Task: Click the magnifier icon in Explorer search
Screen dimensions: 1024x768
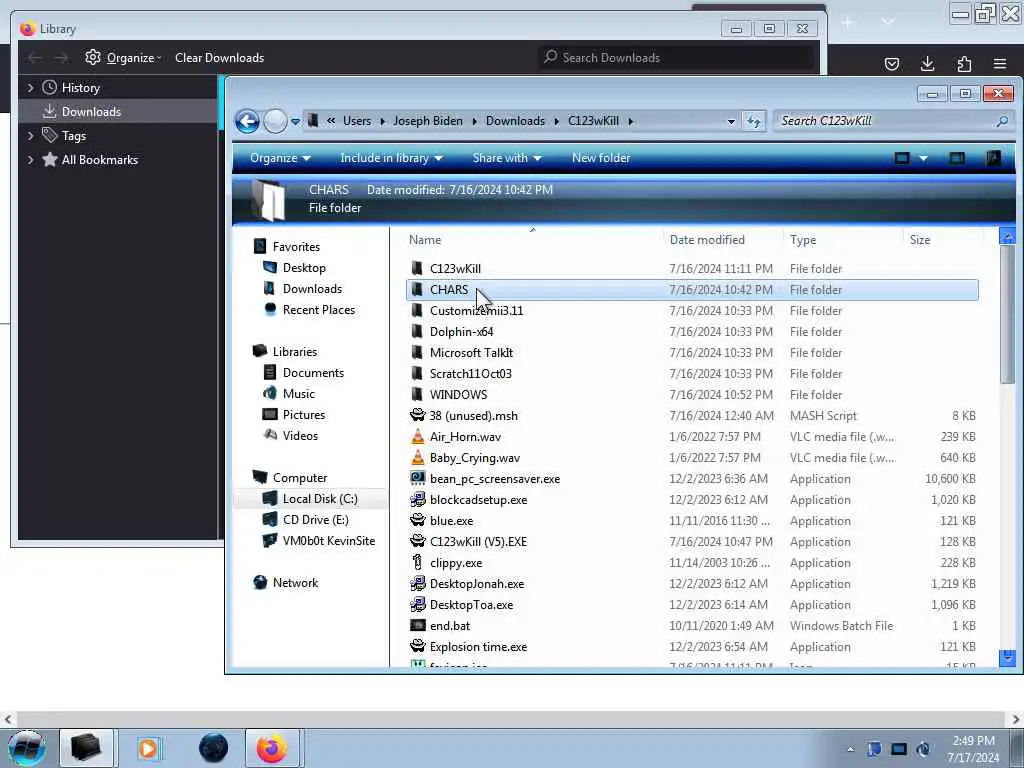Action: (1002, 121)
